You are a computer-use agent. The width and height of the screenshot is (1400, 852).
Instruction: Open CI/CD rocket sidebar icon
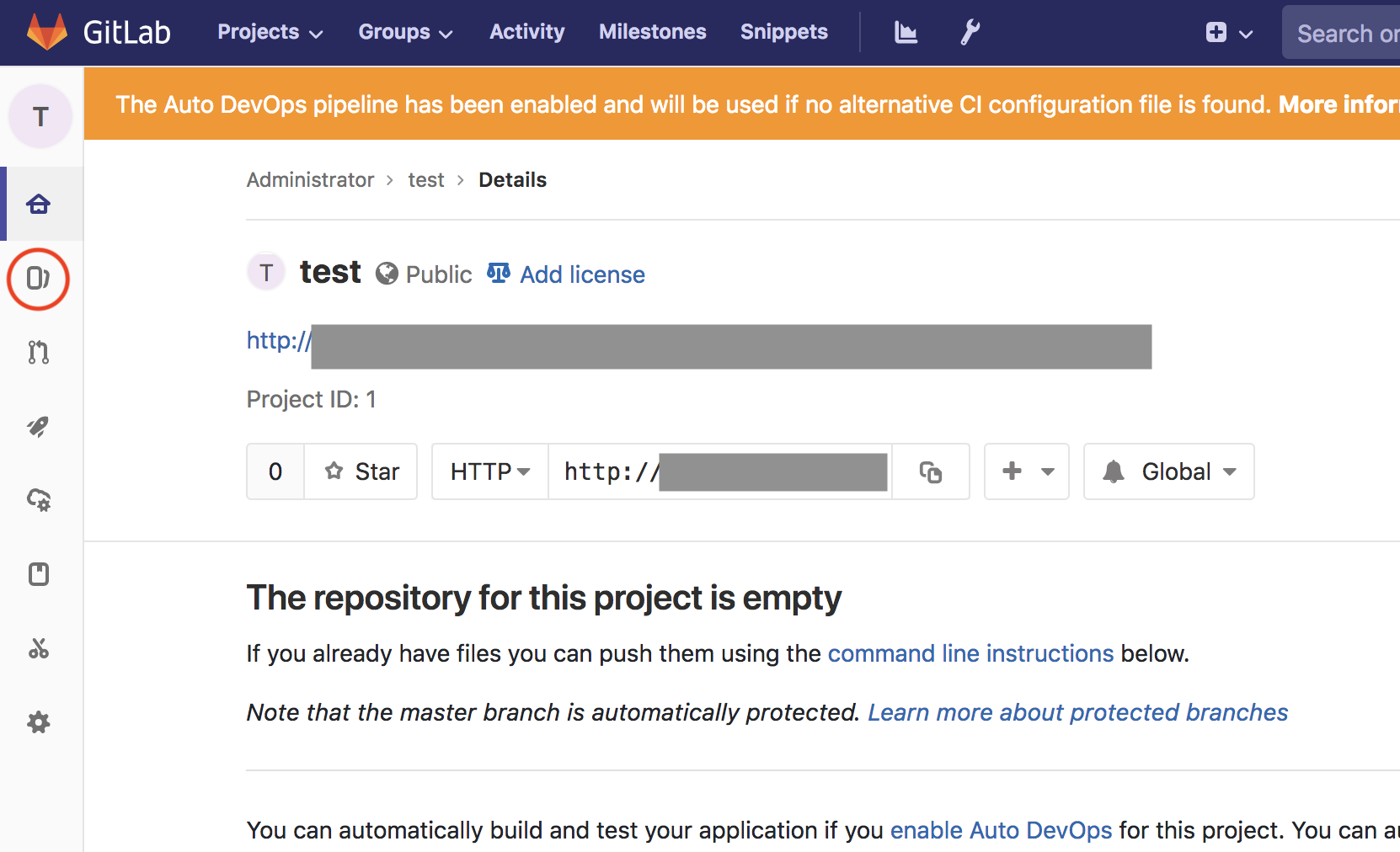(39, 426)
